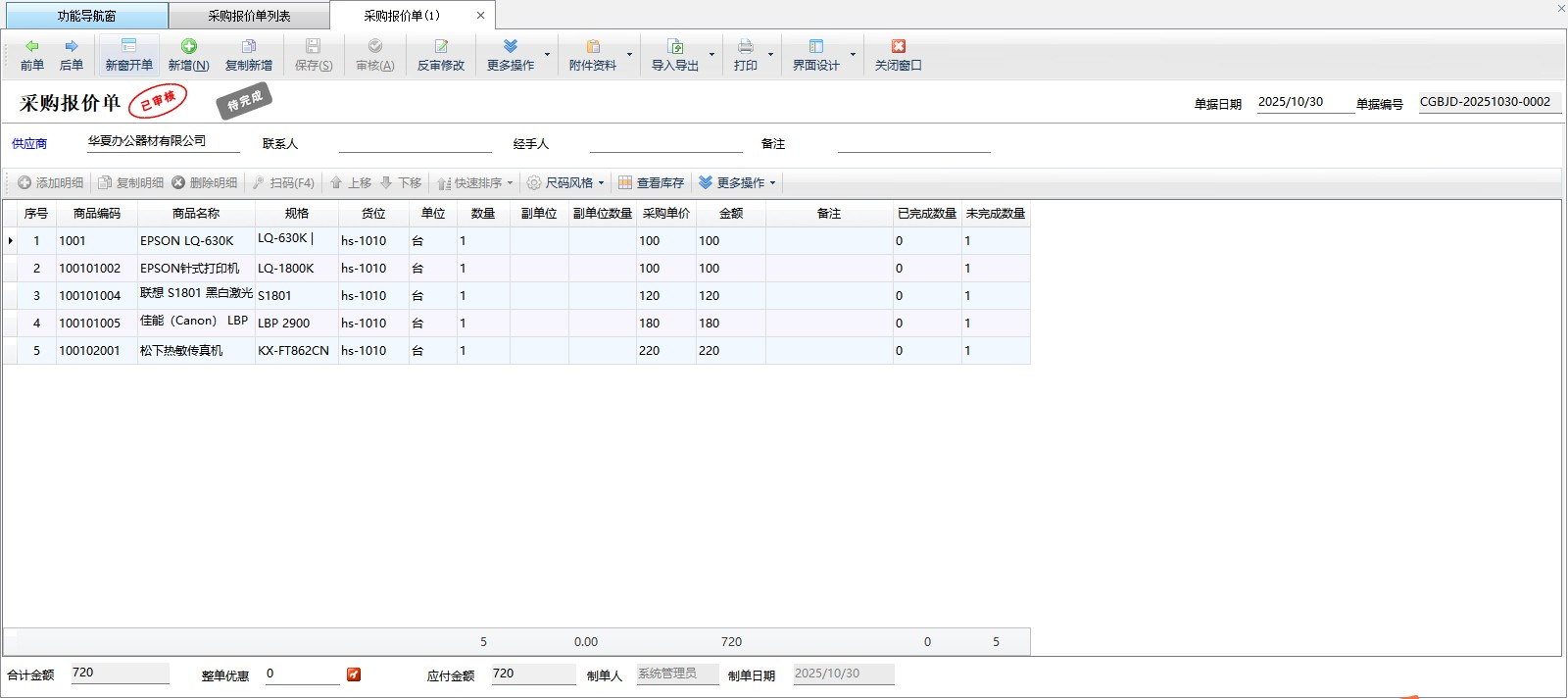Click the 单据日期 date field
1568x699 pixels.
[1304, 102]
